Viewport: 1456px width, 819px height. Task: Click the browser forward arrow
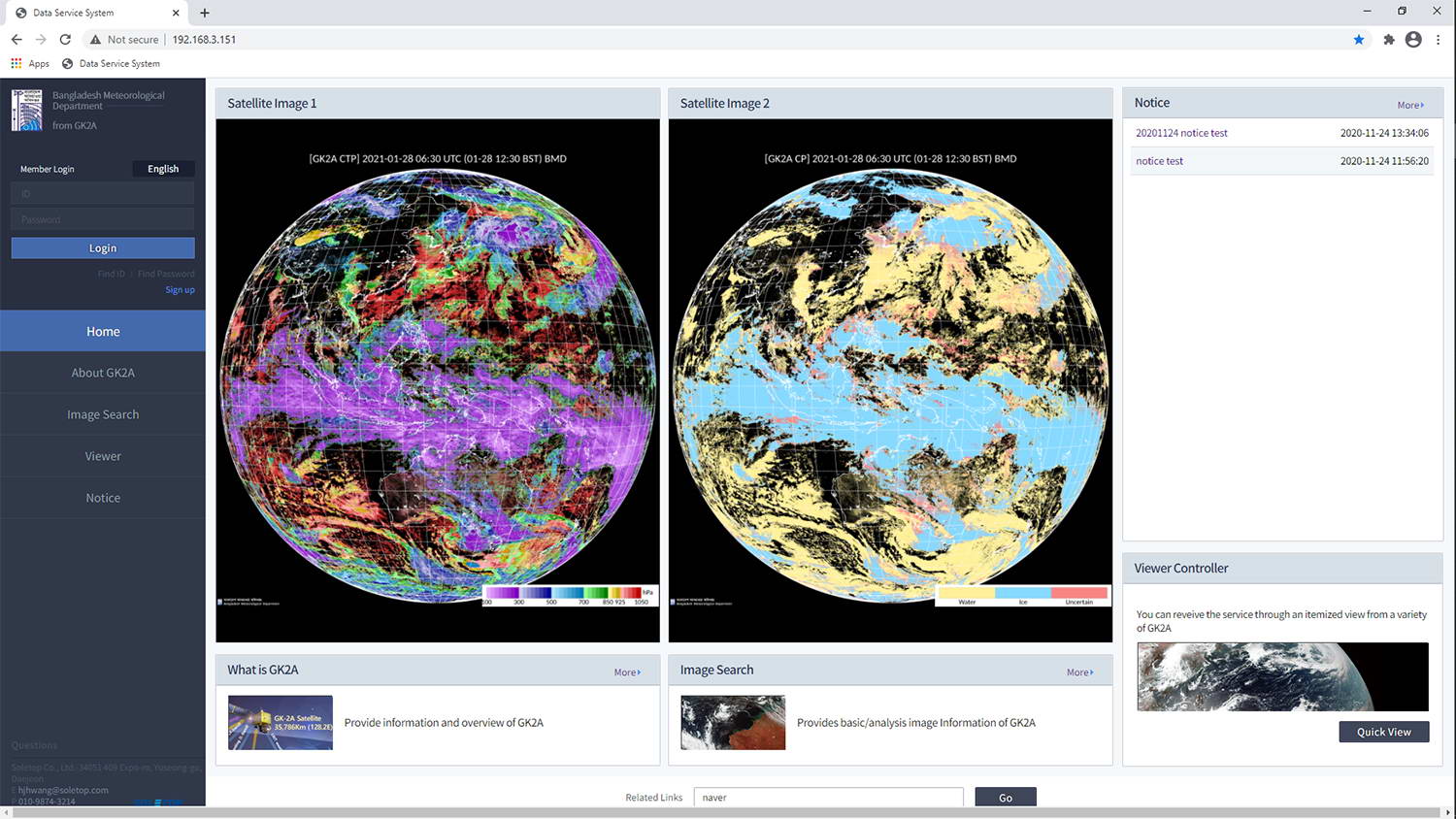41,40
